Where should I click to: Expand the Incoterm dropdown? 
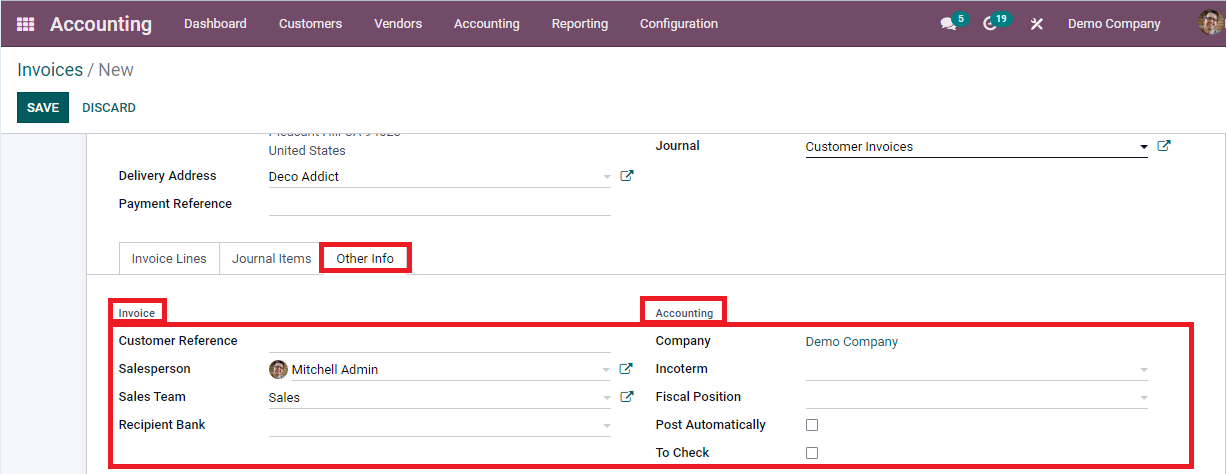tap(1143, 370)
